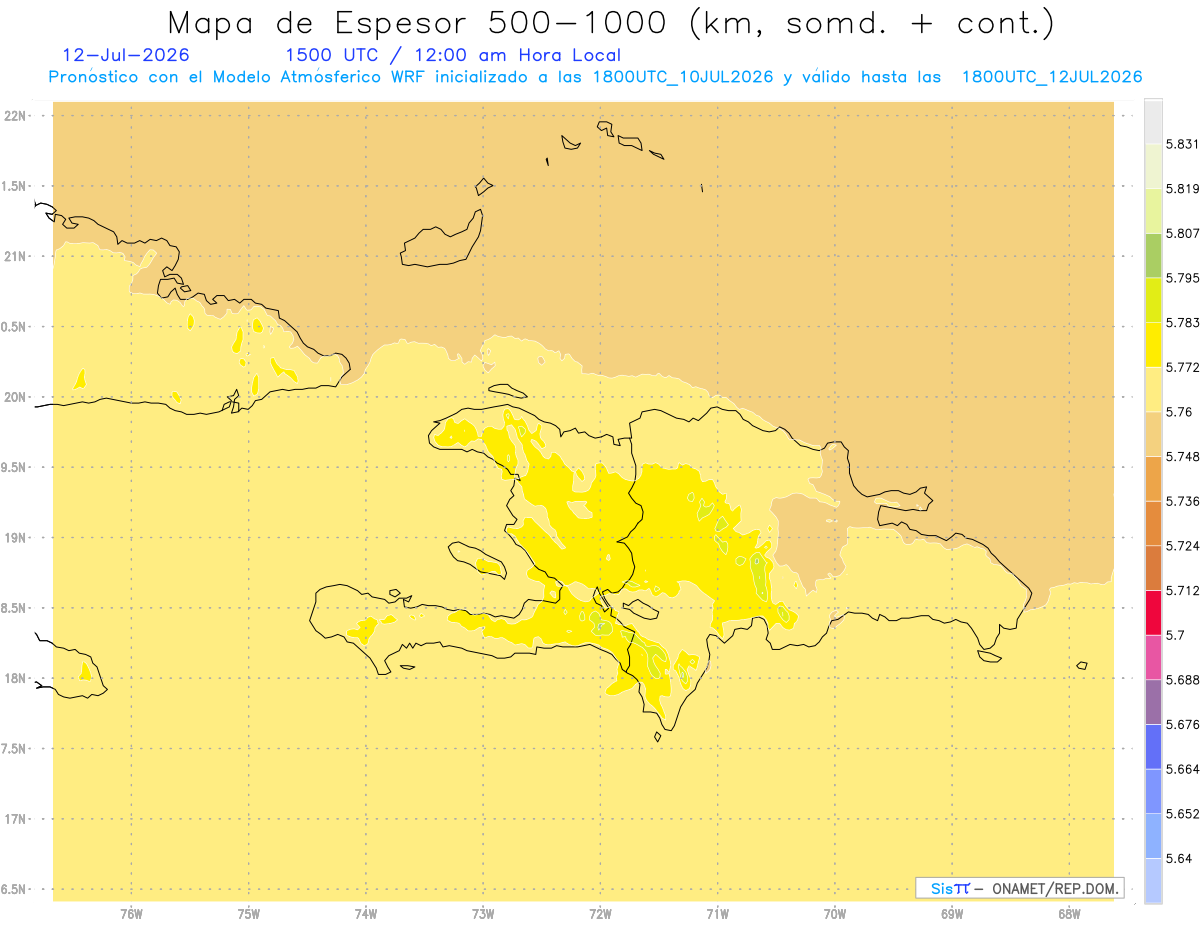Click the 17N latitude axis label
This screenshot has width=1200, height=927.
(x=14, y=819)
